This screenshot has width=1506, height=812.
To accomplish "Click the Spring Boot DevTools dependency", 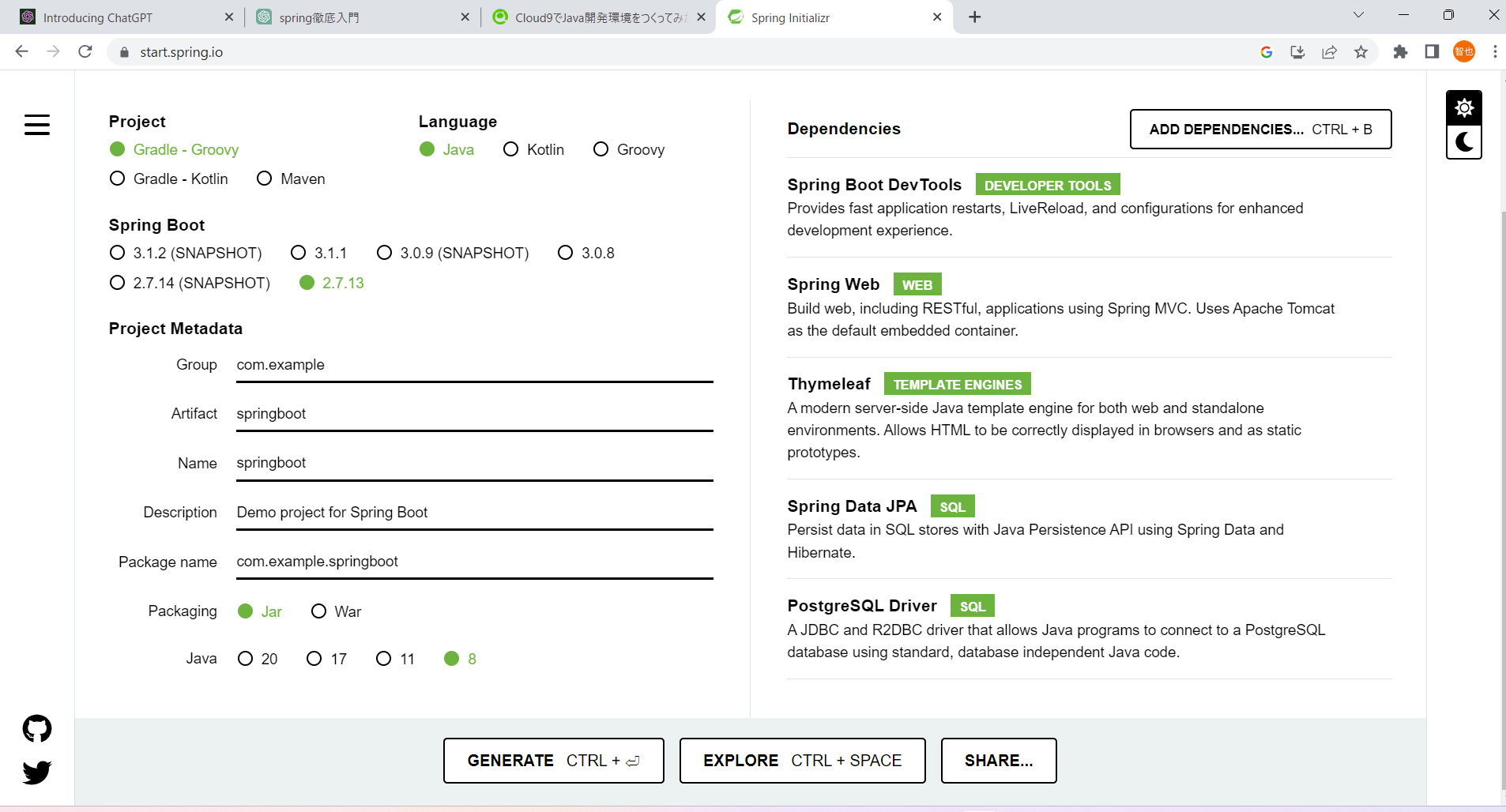I will click(x=1090, y=208).
